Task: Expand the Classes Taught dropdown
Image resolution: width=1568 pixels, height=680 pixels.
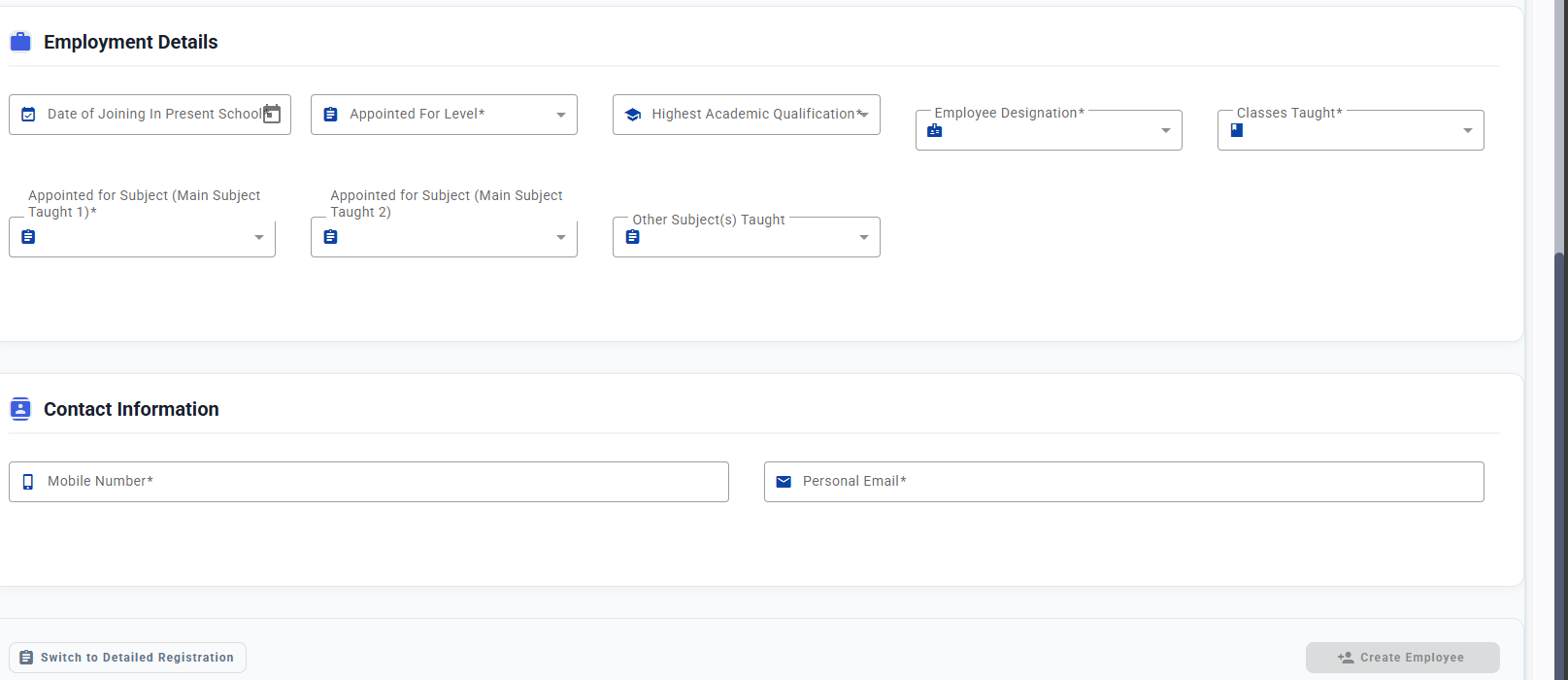Action: click(x=1468, y=130)
